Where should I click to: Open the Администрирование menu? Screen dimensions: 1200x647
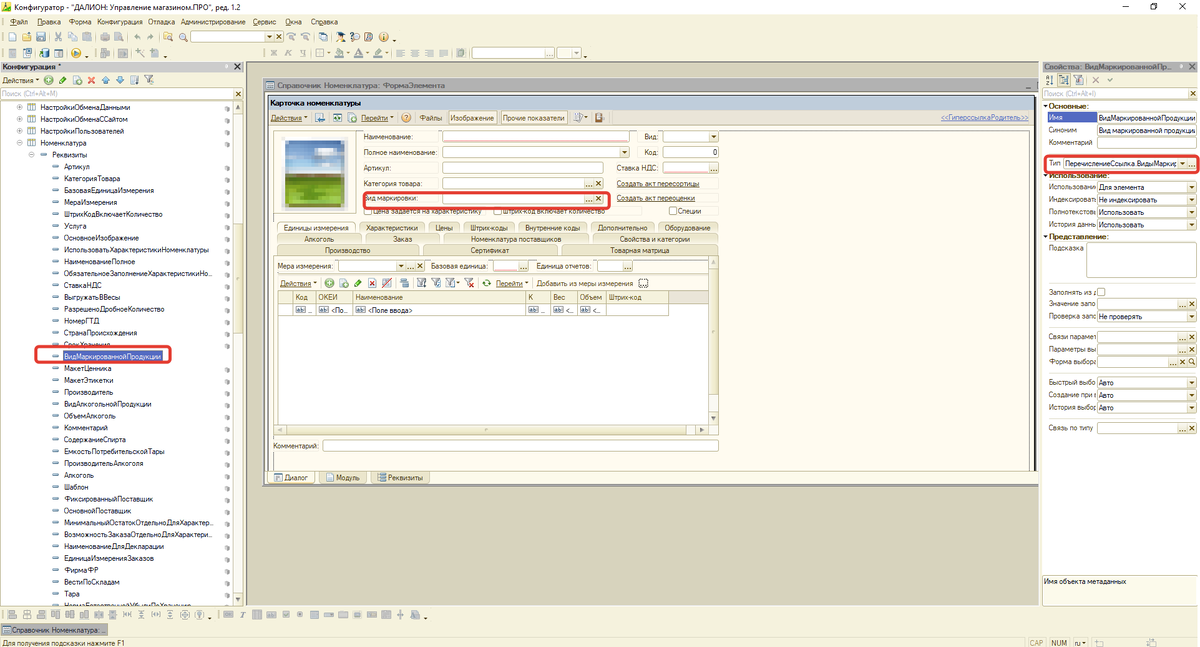coord(213,21)
